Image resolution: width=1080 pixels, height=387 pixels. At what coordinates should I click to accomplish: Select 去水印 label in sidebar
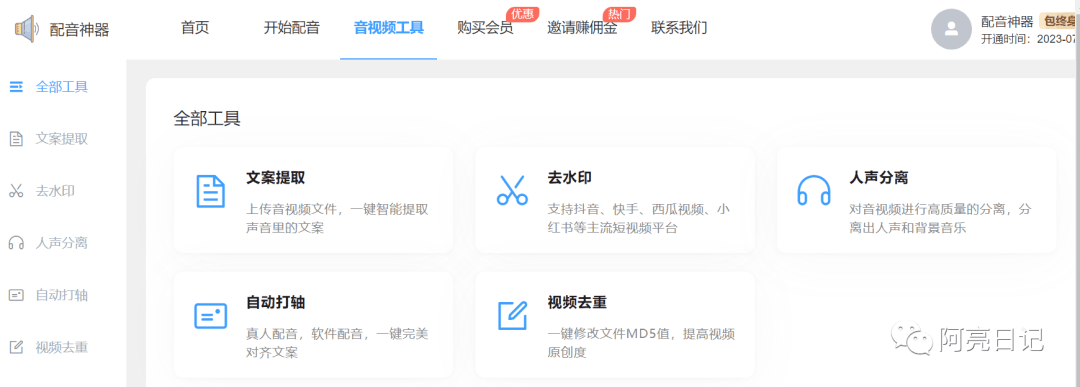click(55, 191)
